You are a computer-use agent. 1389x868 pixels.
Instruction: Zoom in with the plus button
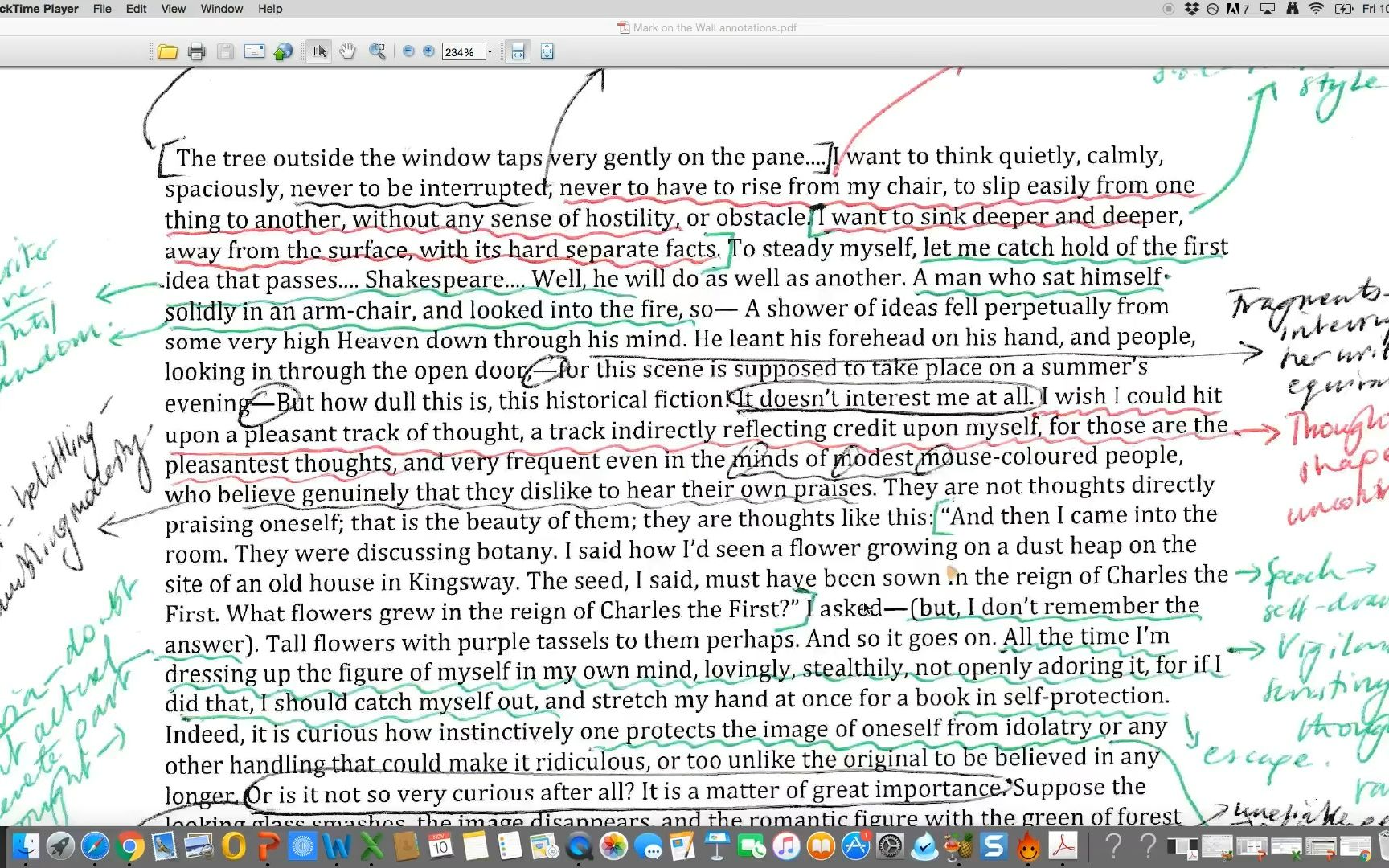click(x=428, y=51)
